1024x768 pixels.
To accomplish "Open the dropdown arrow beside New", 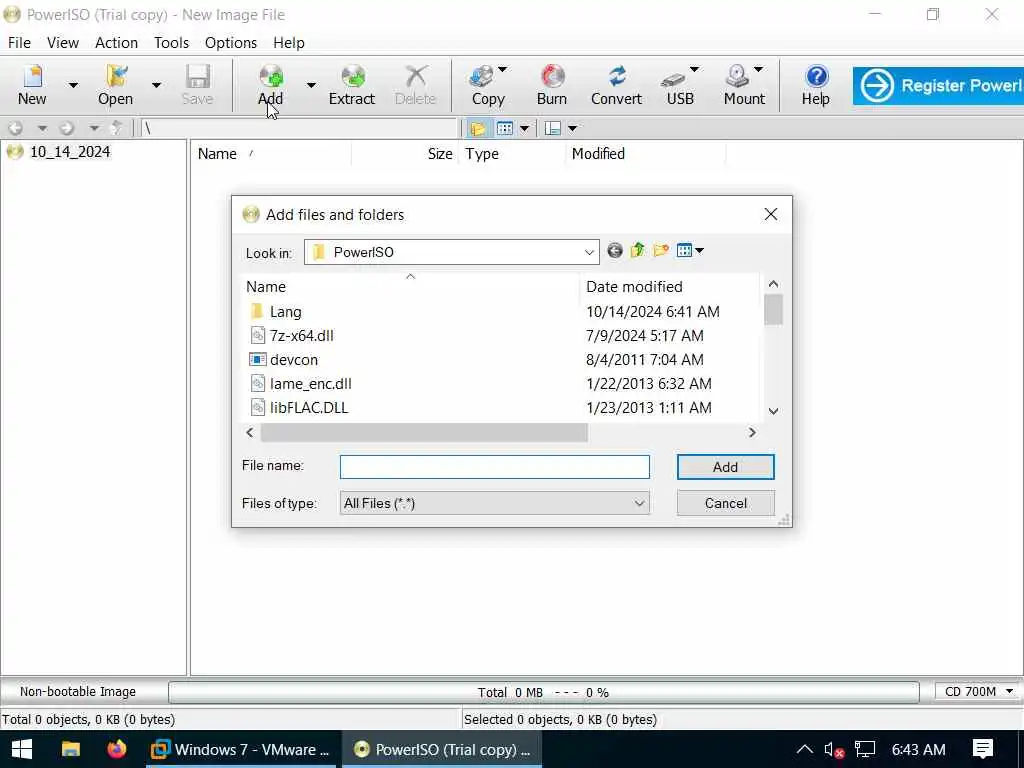I will [73, 85].
